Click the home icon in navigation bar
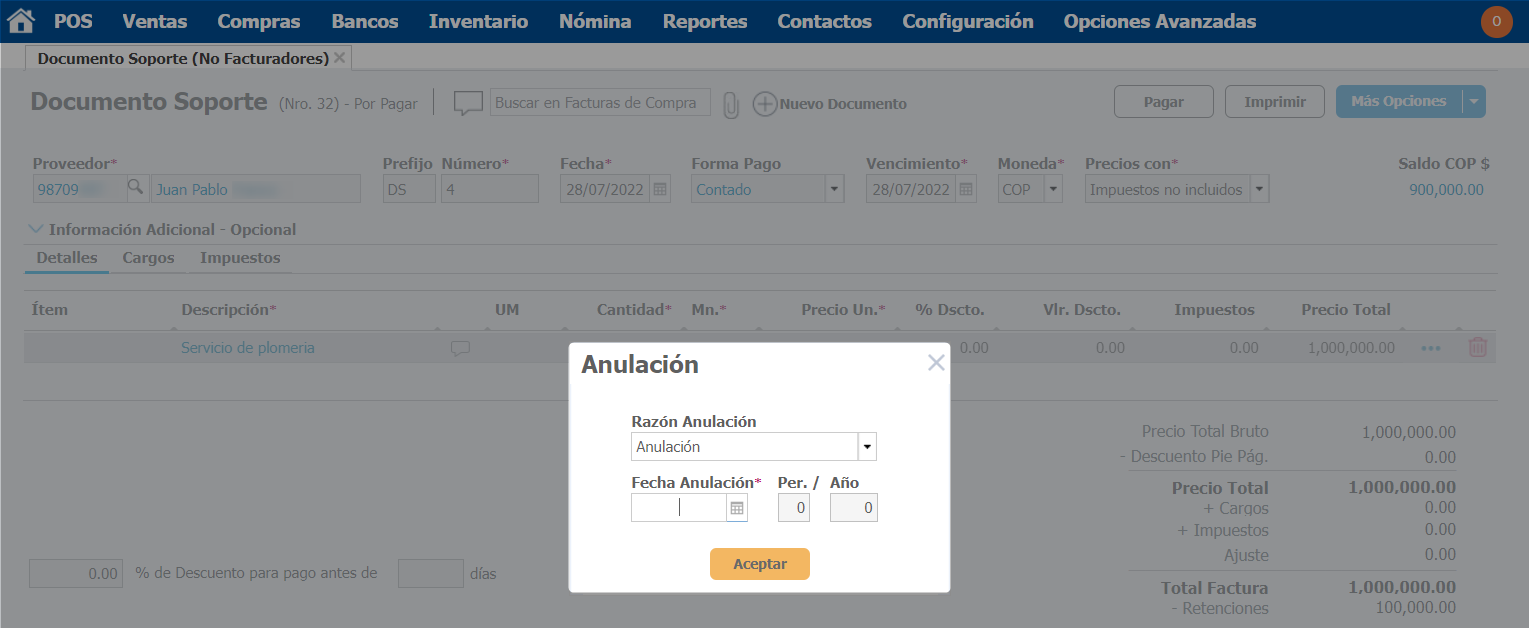This screenshot has height=628, width=1529. pos(21,21)
